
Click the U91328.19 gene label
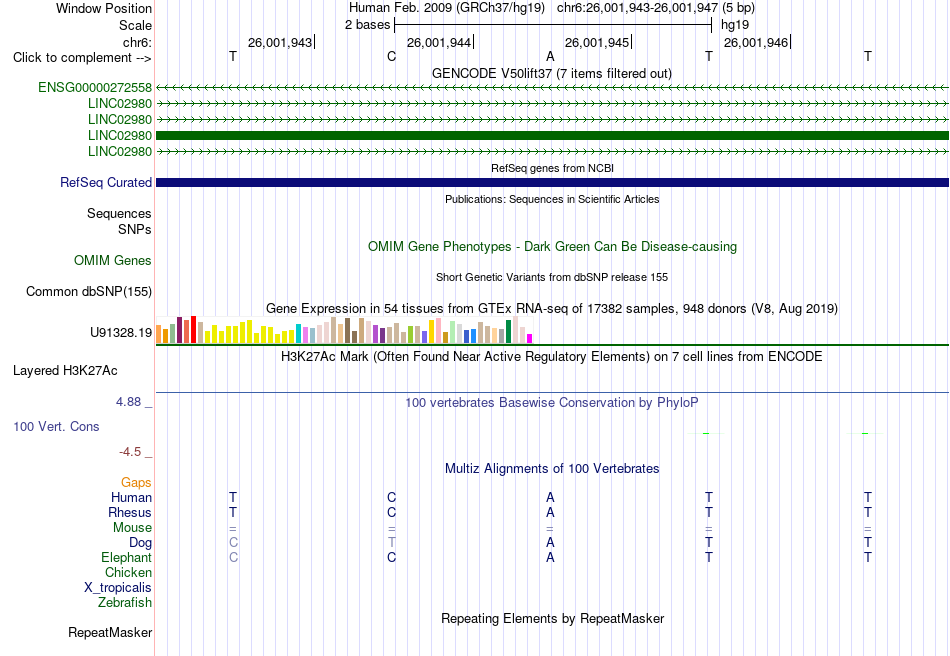coord(121,332)
